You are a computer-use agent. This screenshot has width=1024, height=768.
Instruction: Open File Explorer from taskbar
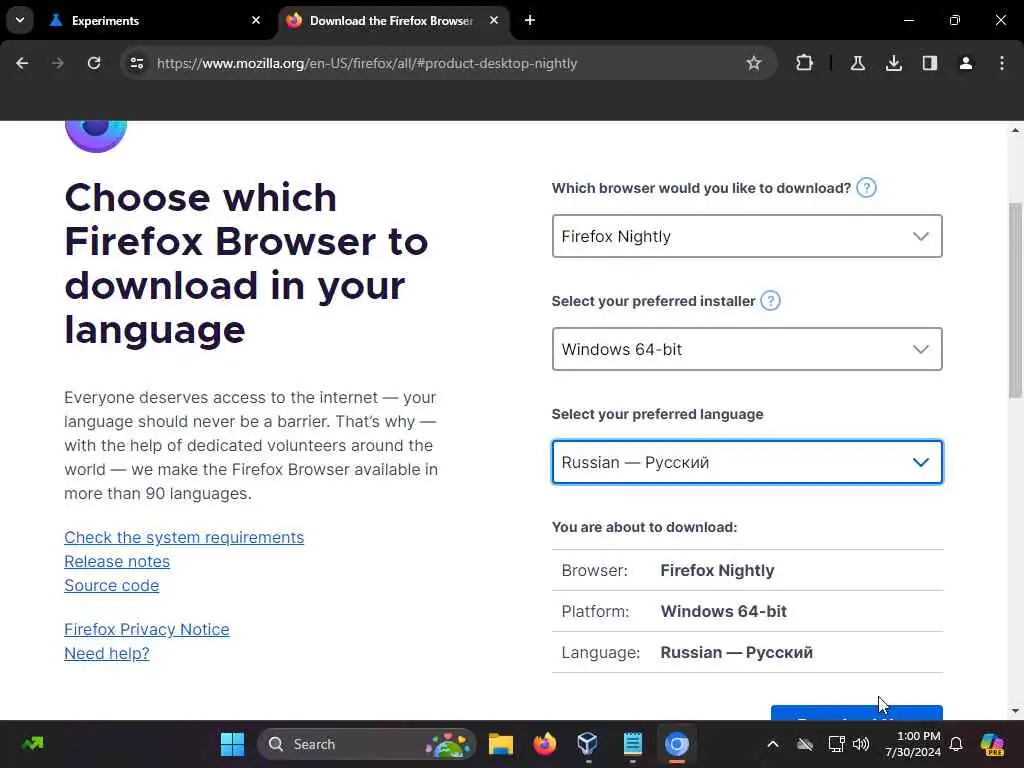(500, 744)
